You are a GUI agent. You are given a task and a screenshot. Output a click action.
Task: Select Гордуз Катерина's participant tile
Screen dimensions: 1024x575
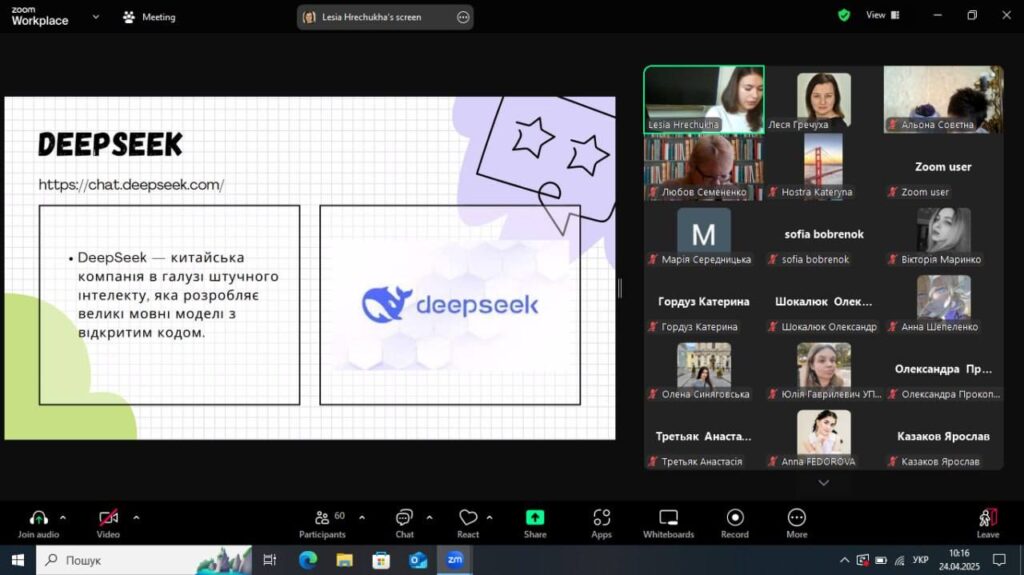click(703, 302)
